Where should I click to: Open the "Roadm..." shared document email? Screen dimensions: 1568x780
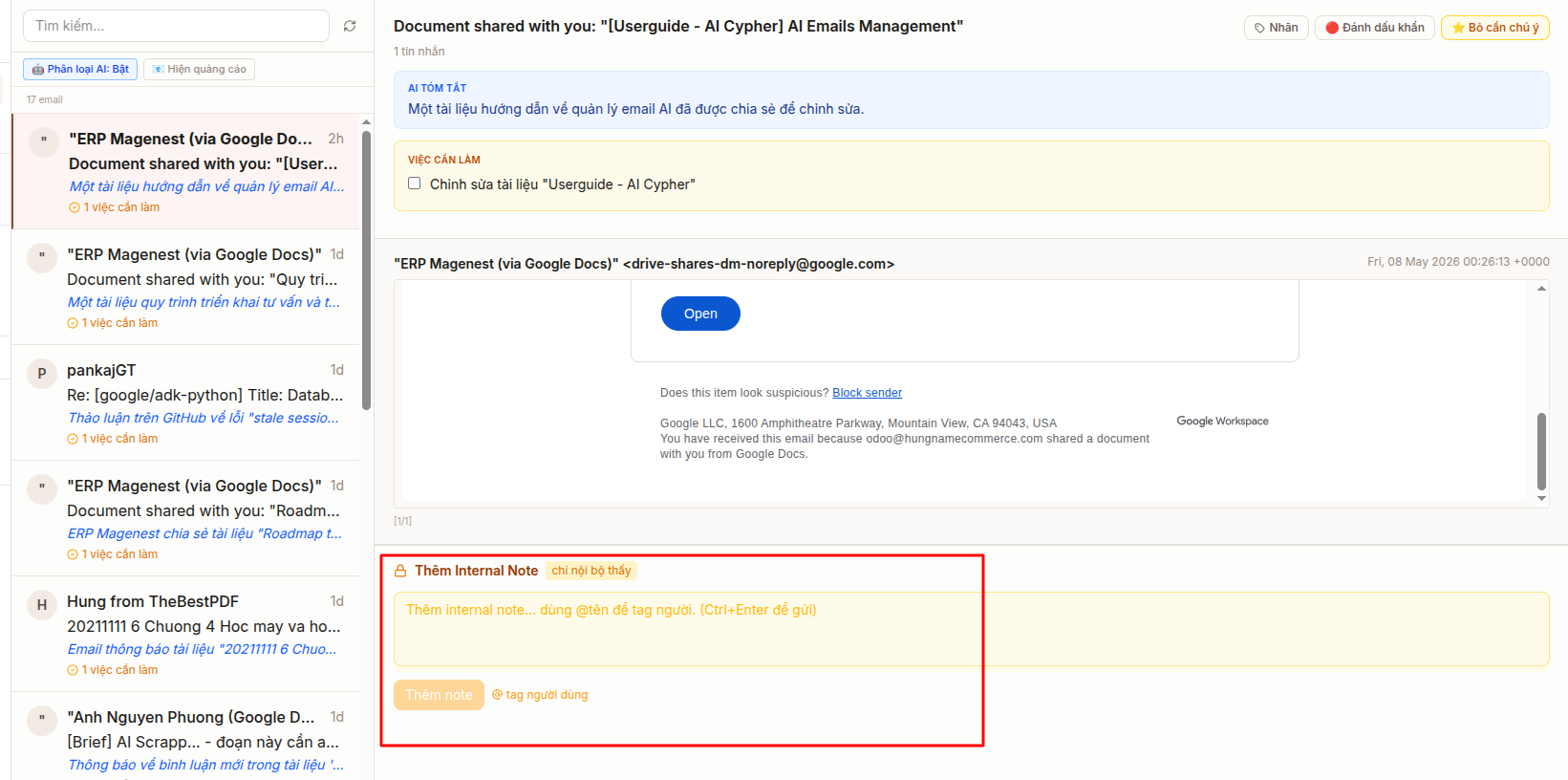click(x=187, y=519)
